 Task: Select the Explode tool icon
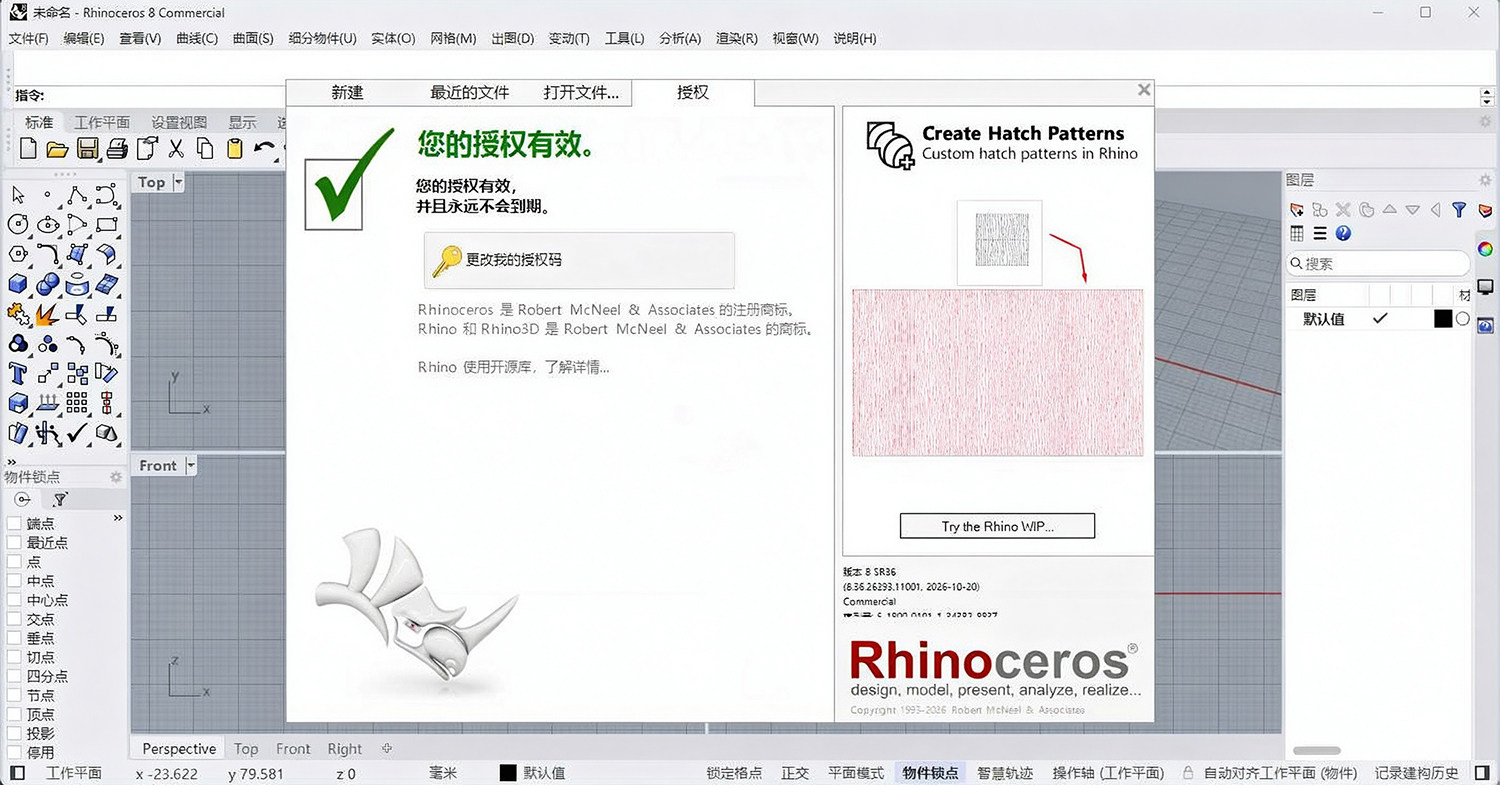47,314
